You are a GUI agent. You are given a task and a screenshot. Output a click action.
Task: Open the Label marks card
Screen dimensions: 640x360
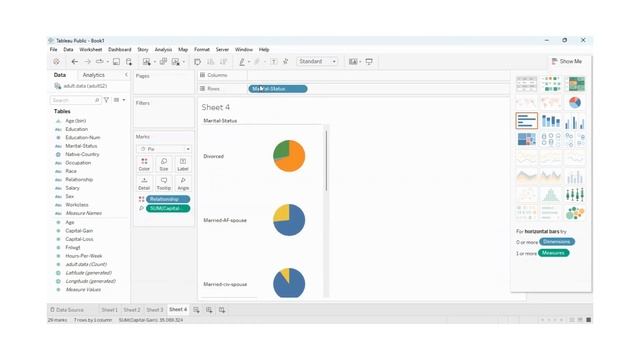point(183,164)
